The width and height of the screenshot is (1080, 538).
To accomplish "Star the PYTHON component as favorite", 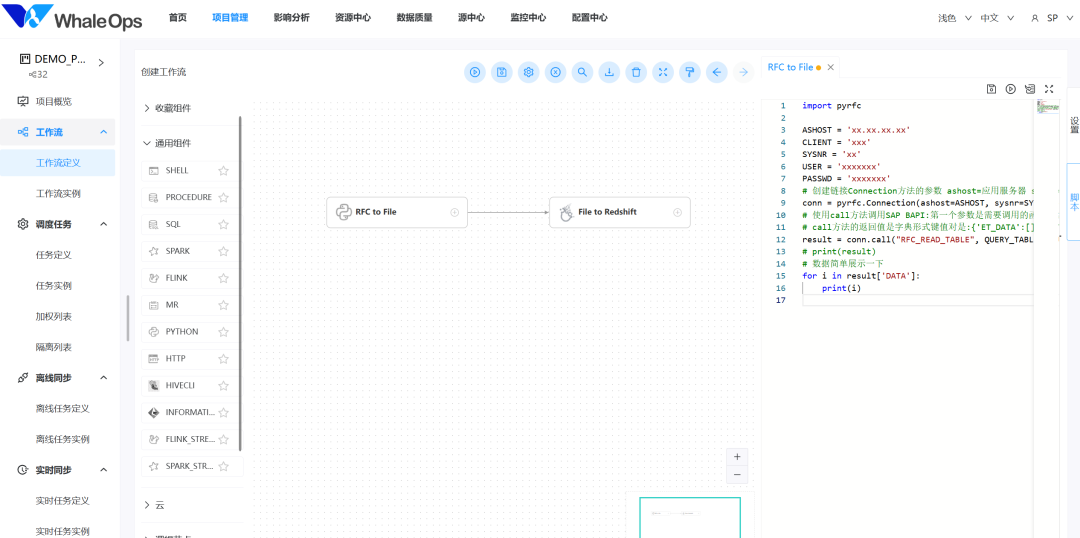I will click(223, 332).
